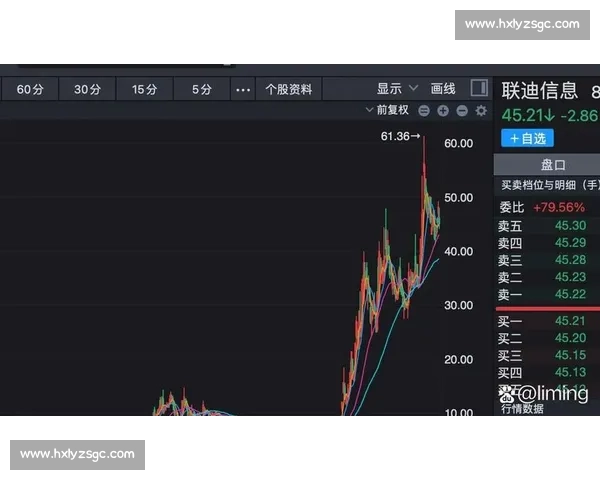This screenshot has width=600, height=480.
Task: Select 卖四 price 45.29
Action: pos(570,243)
